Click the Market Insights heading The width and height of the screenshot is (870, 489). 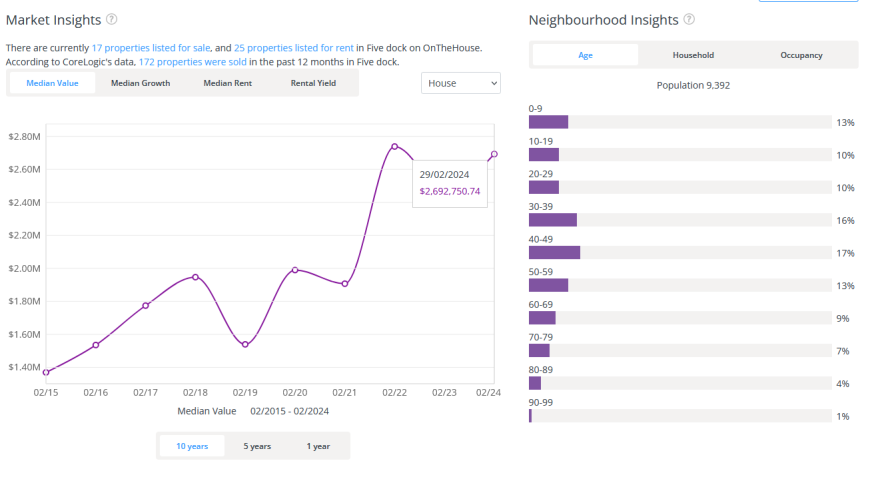click(54, 20)
